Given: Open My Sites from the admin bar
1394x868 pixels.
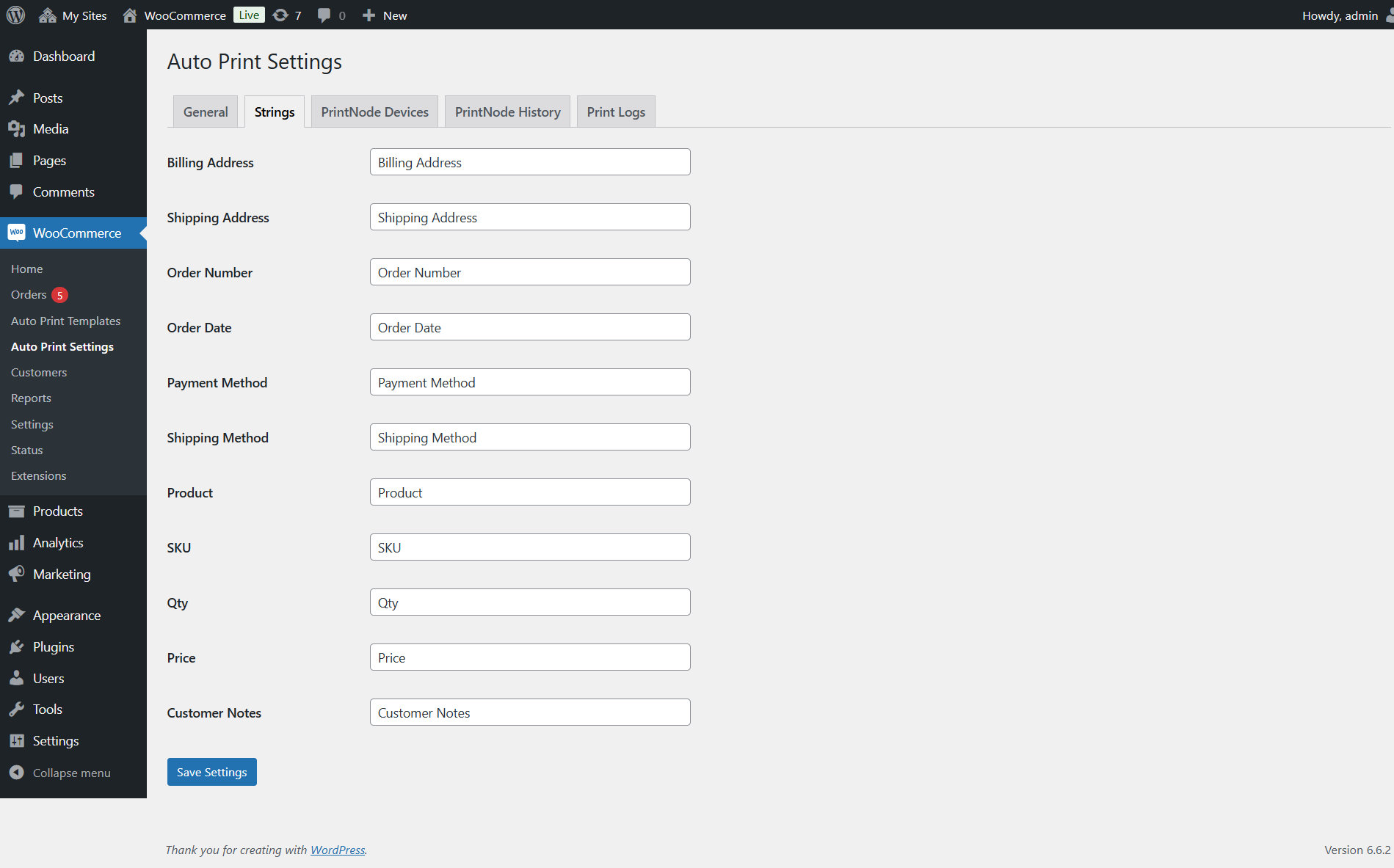Looking at the screenshot, I should [x=72, y=15].
